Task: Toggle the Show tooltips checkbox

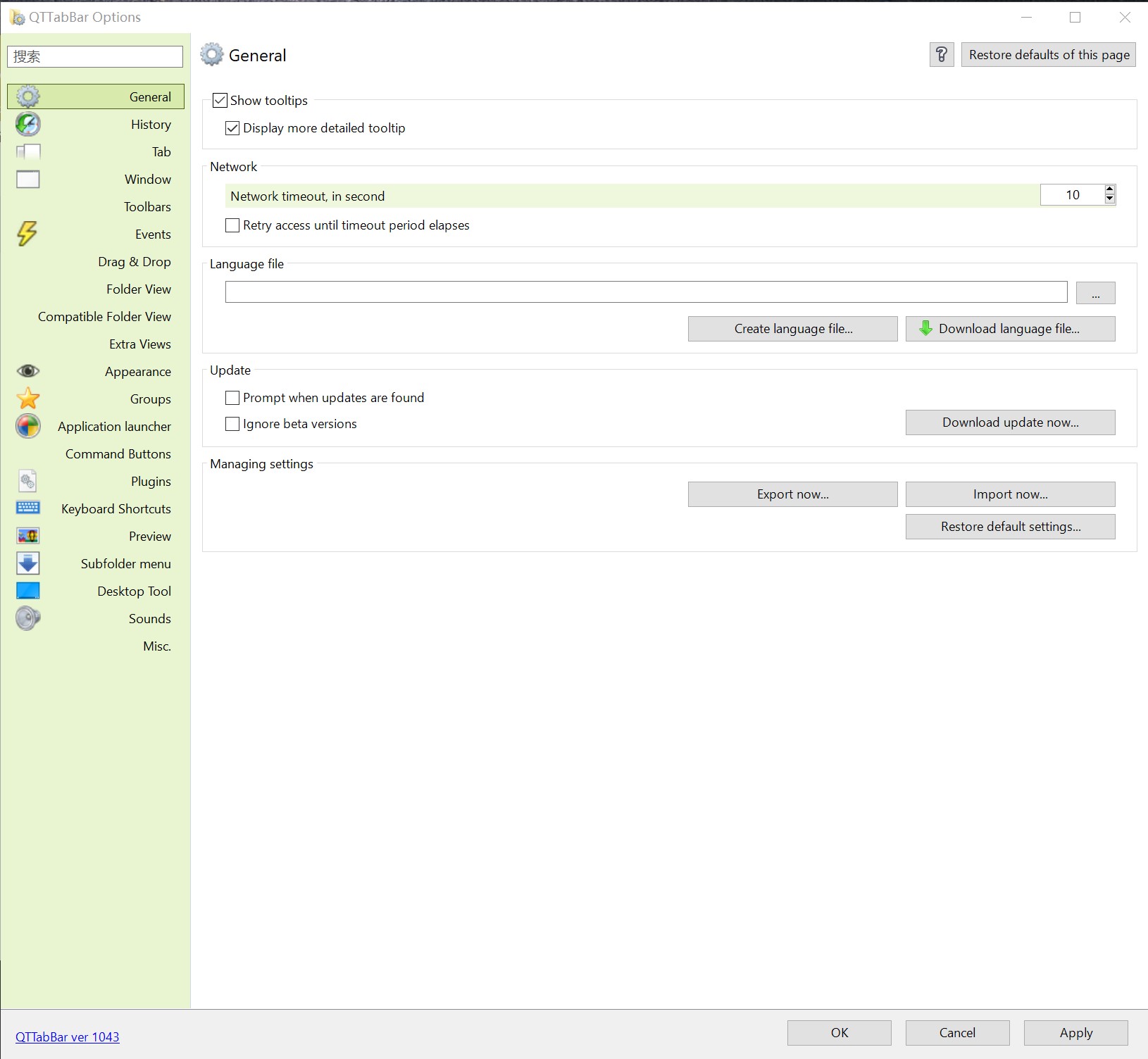Action: [x=220, y=100]
